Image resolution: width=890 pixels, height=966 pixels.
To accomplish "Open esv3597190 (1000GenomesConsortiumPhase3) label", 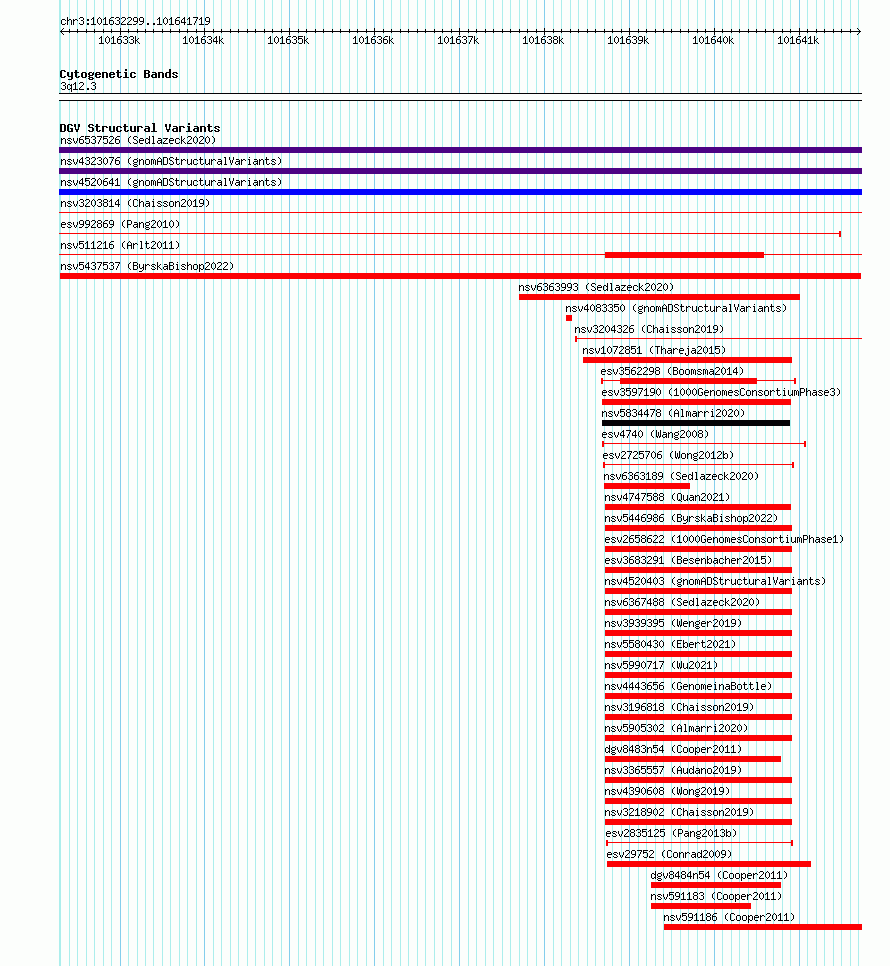I will coord(721,392).
